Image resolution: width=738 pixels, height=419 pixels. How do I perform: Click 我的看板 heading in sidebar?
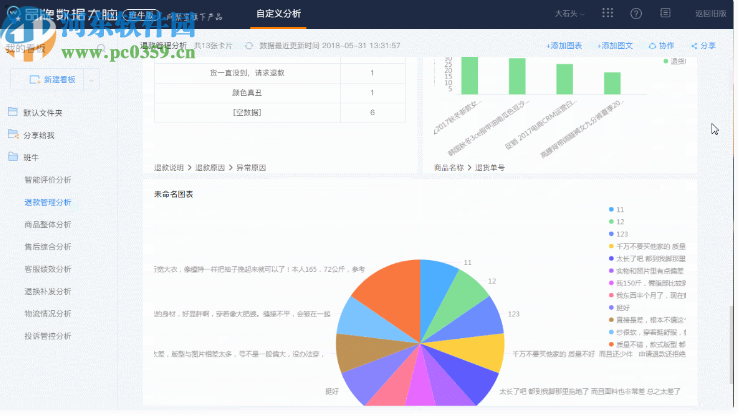coord(25,48)
